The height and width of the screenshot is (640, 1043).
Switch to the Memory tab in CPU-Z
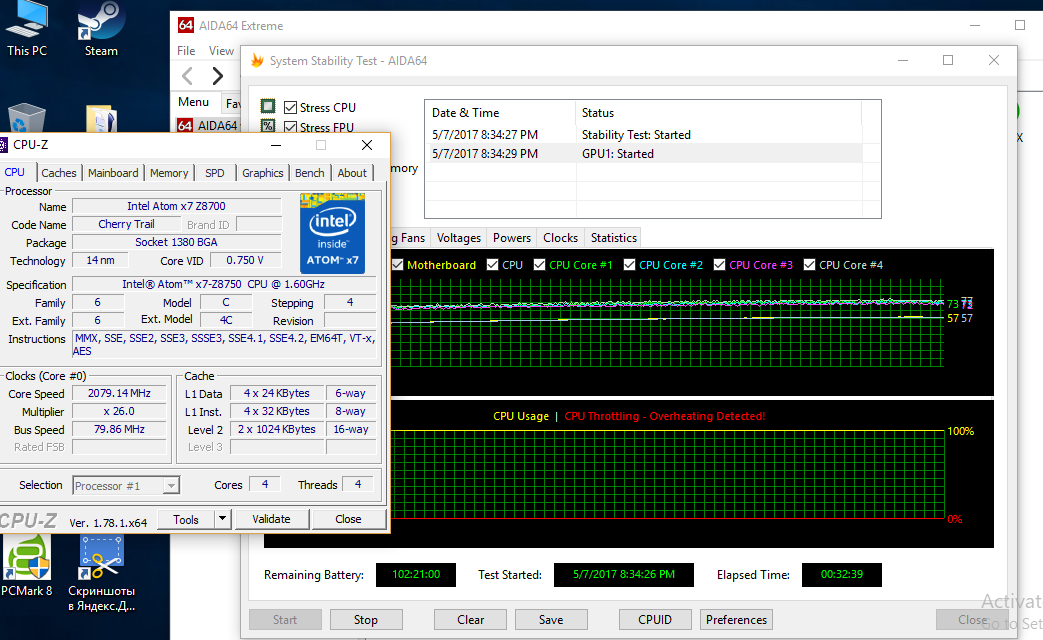[x=169, y=173]
